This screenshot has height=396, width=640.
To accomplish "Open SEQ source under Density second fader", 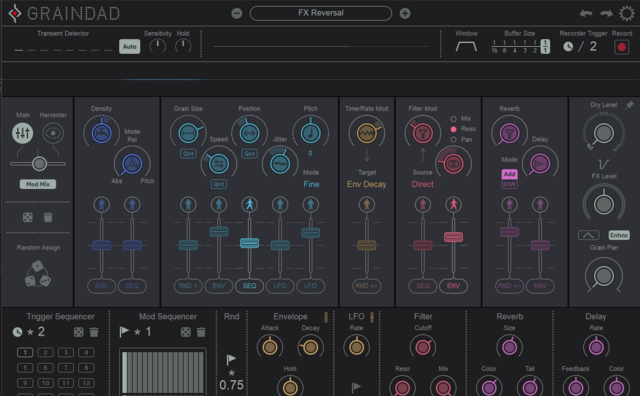I will click(x=132, y=286).
